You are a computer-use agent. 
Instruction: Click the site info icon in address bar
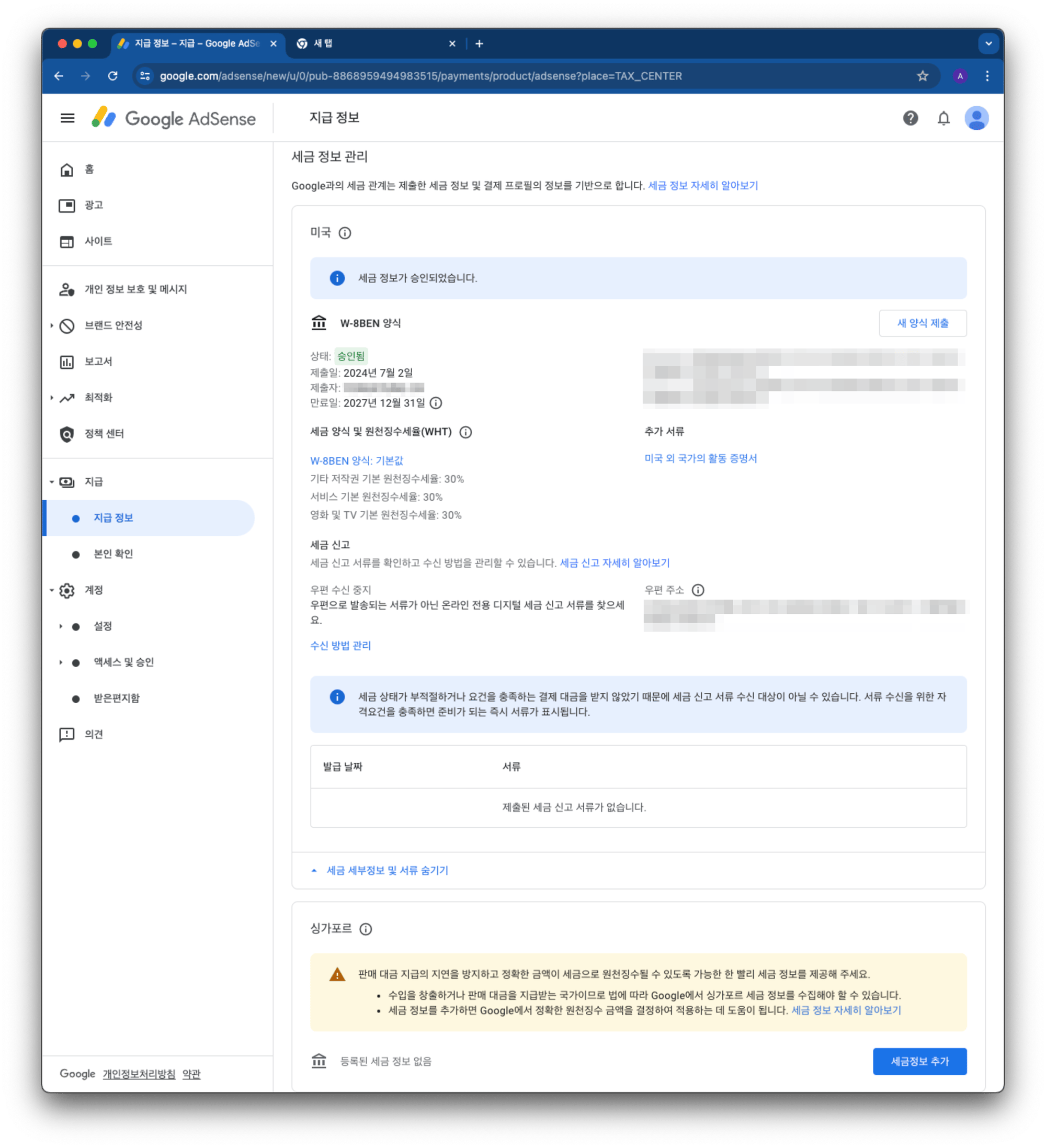click(x=145, y=76)
